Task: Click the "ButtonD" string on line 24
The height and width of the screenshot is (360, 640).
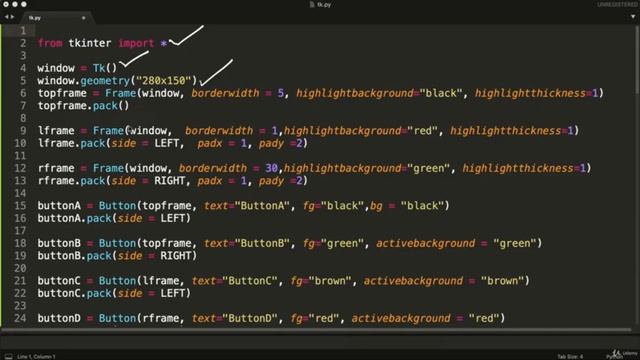Action: (x=250, y=318)
